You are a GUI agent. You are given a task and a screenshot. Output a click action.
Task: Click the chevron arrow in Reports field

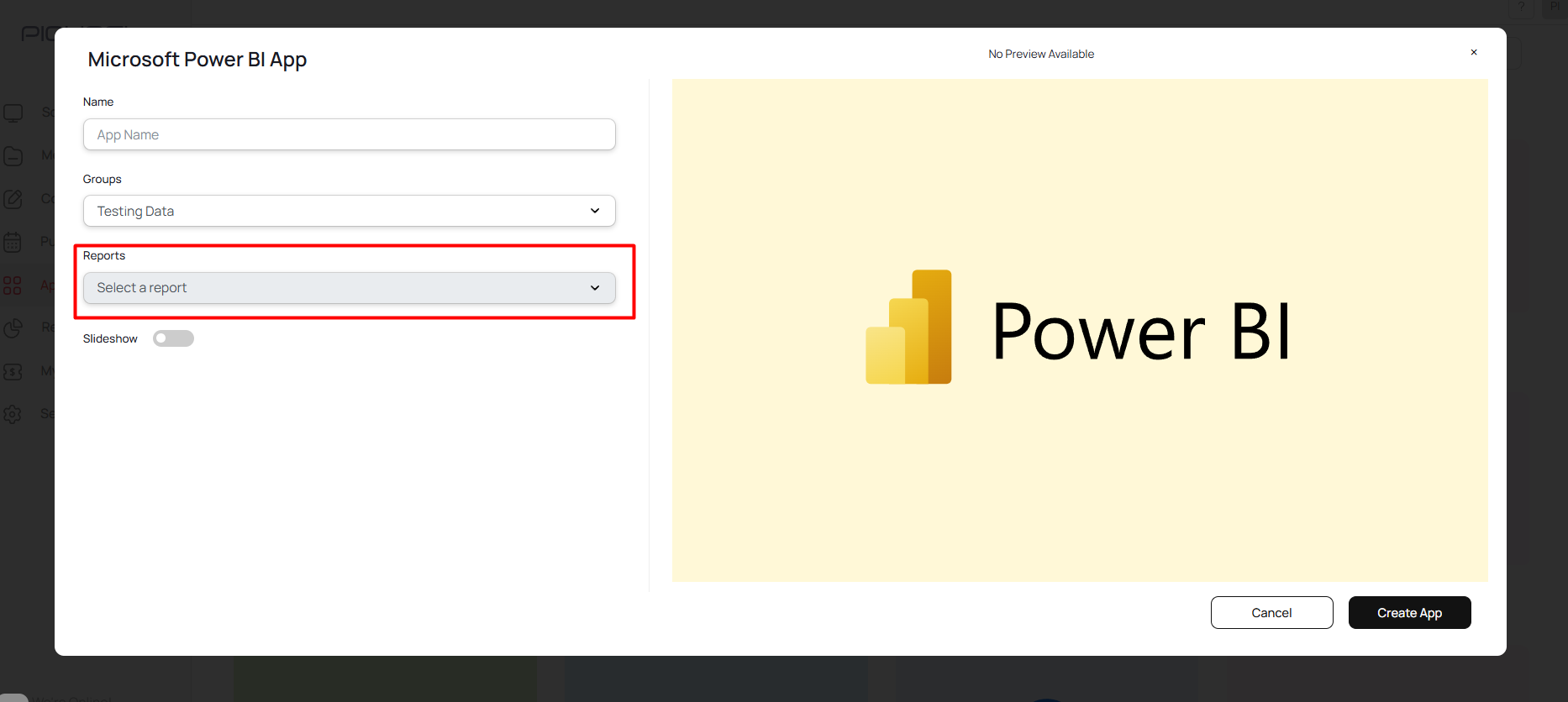click(595, 288)
